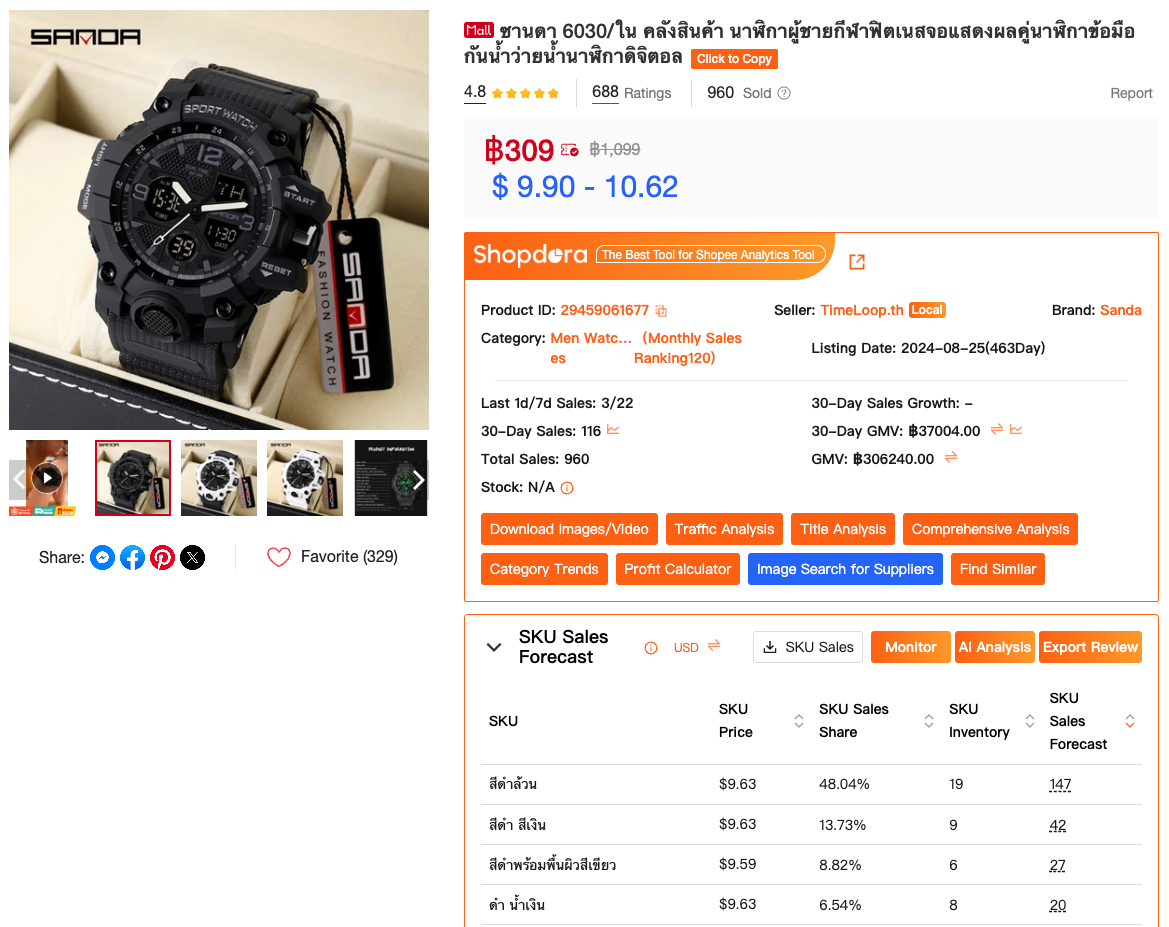Share product on X
Image resolution: width=1169 pixels, height=927 pixels.
click(x=192, y=558)
